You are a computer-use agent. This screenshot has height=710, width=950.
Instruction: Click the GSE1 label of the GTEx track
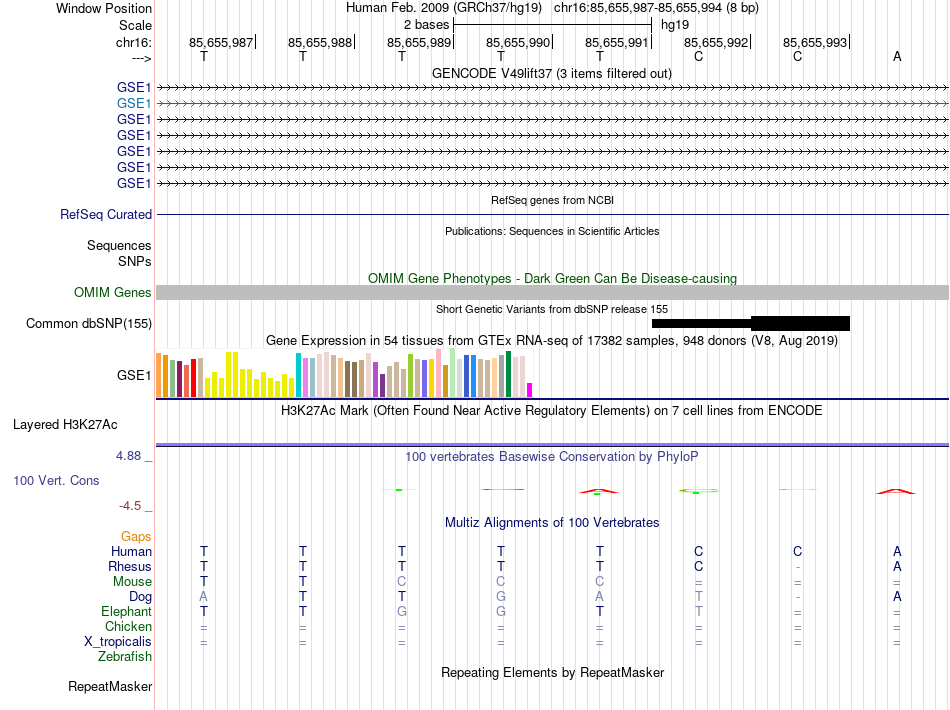134,376
